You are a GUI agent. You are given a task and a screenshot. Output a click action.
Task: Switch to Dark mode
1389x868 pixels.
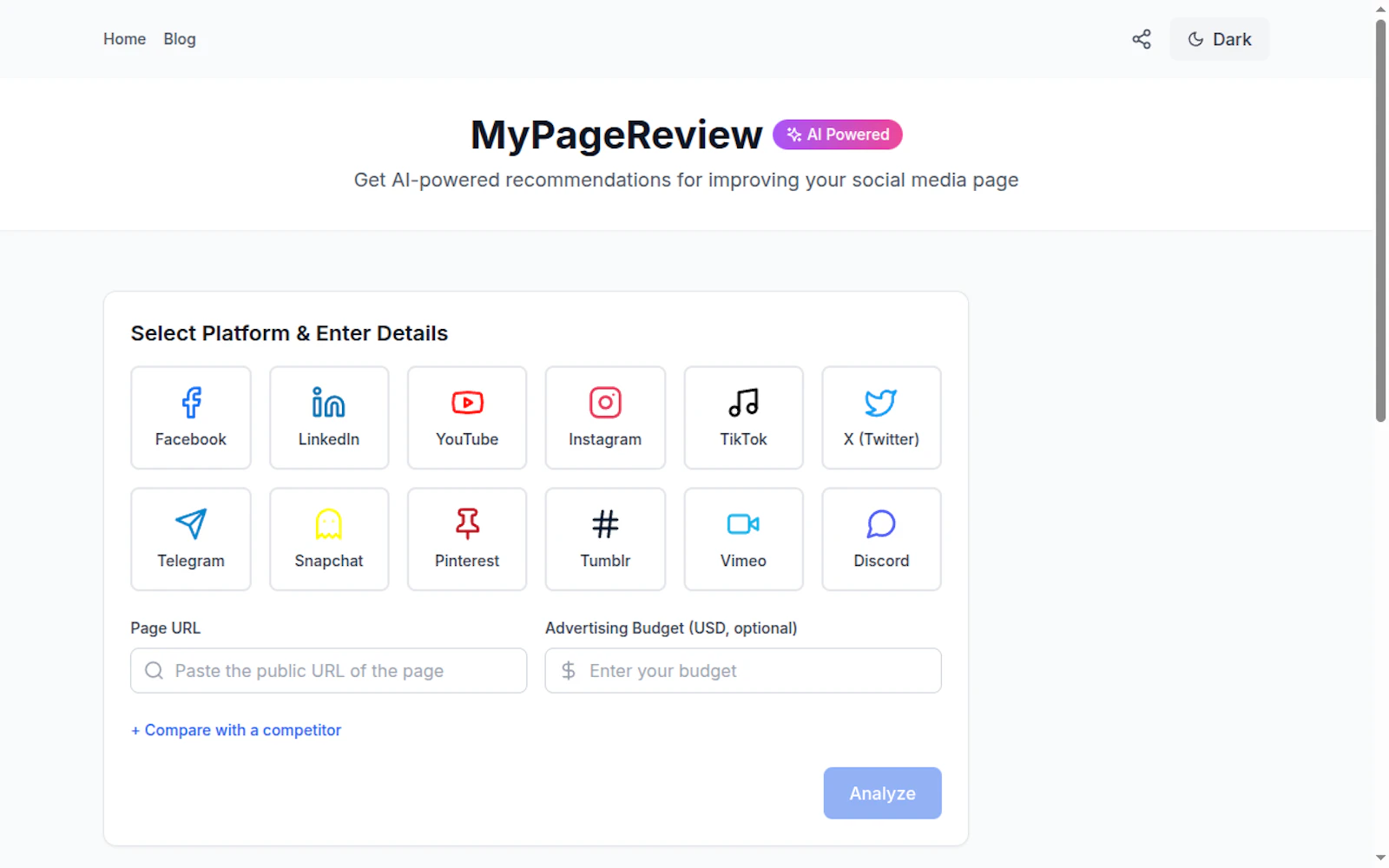pos(1219,39)
